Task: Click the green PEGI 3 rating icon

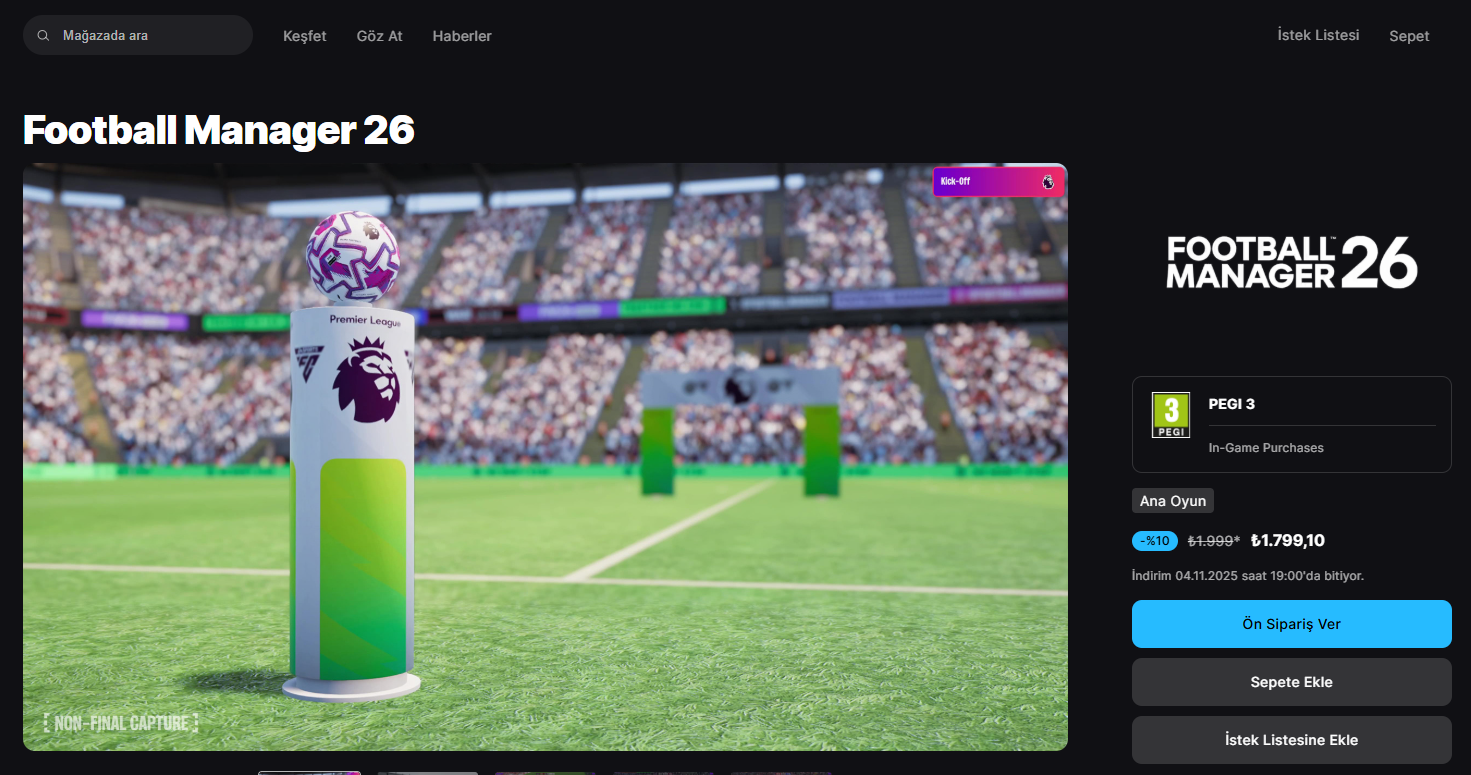Action: (x=1171, y=415)
